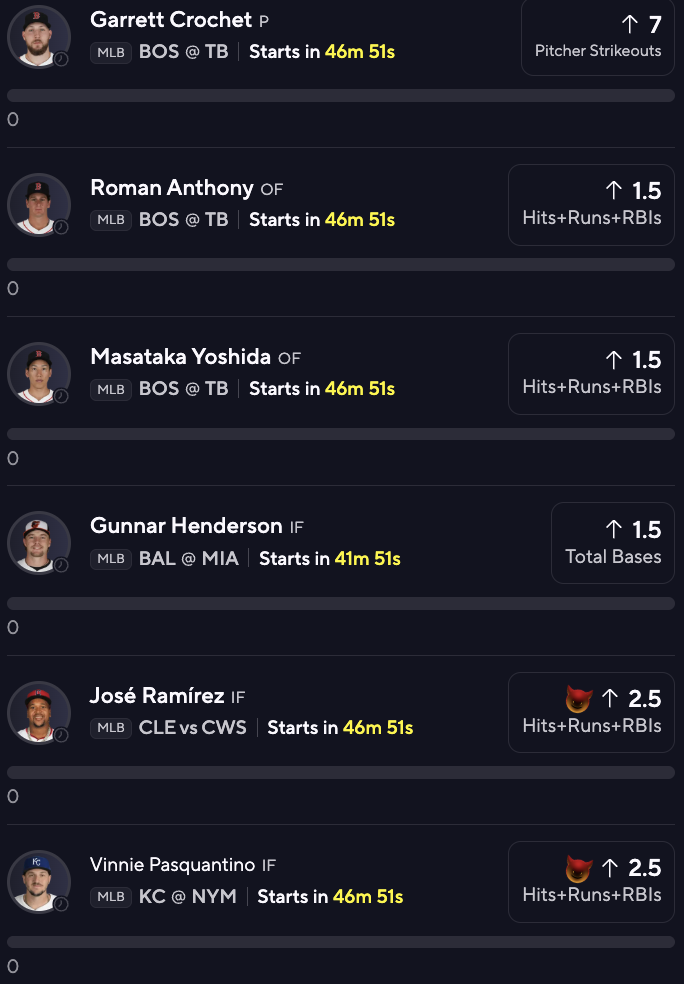Image resolution: width=684 pixels, height=984 pixels.
Task: Click the MLB league tag for José Ramírez
Action: 110,728
